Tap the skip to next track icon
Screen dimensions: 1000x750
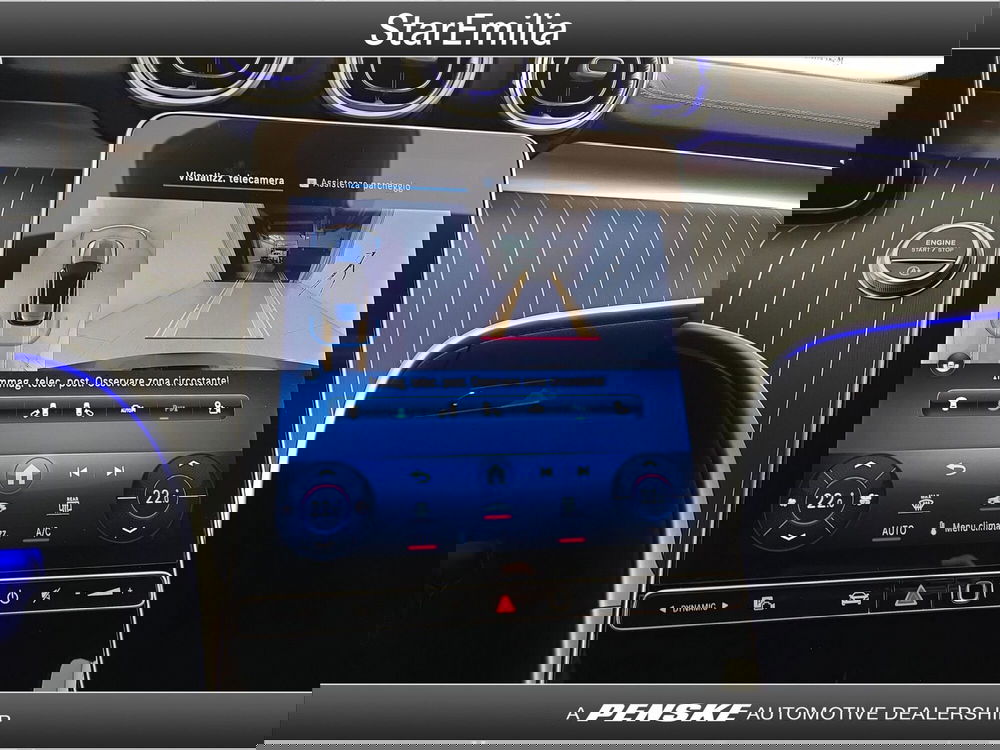(x=116, y=470)
